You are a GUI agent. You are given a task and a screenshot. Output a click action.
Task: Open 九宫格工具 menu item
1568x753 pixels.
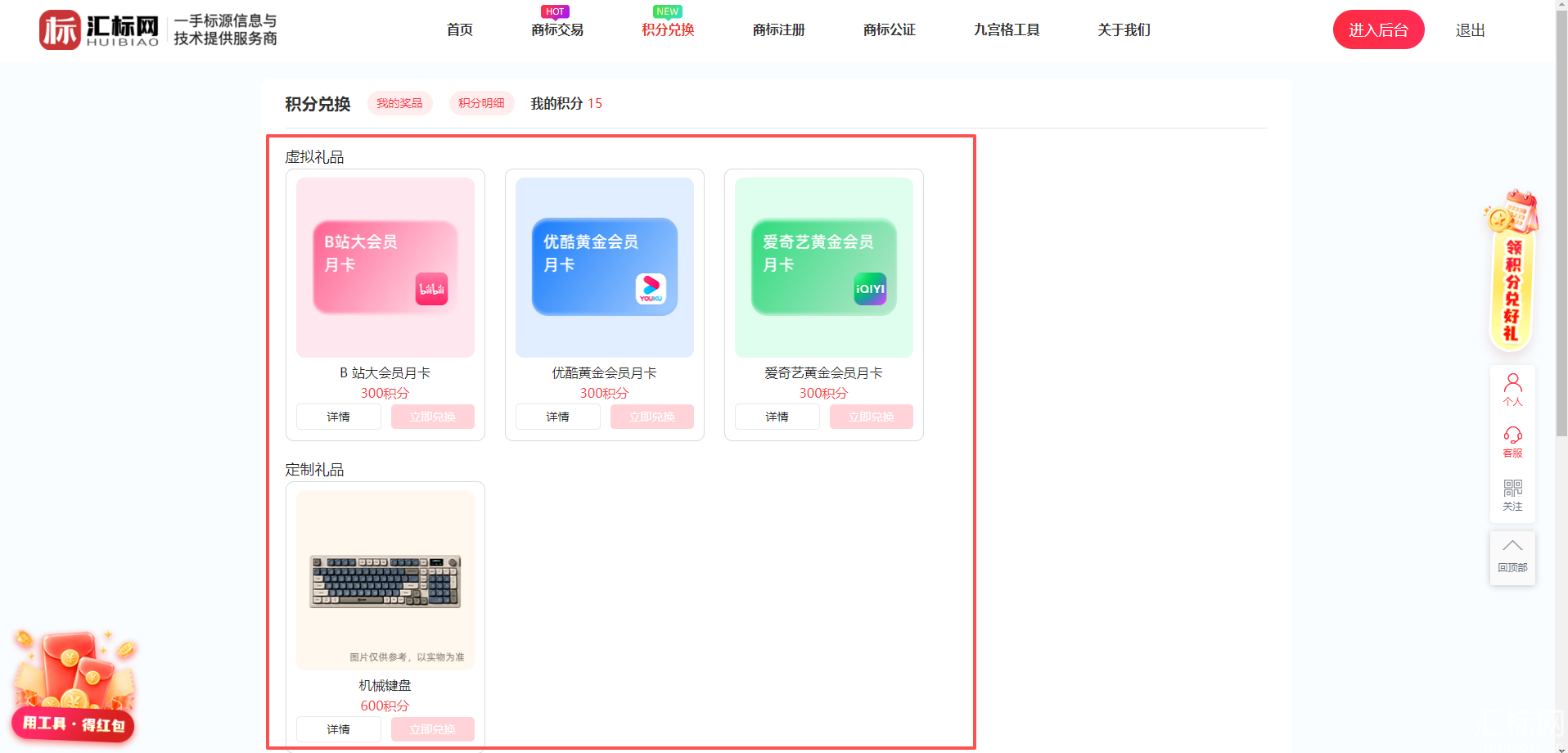(x=1007, y=30)
